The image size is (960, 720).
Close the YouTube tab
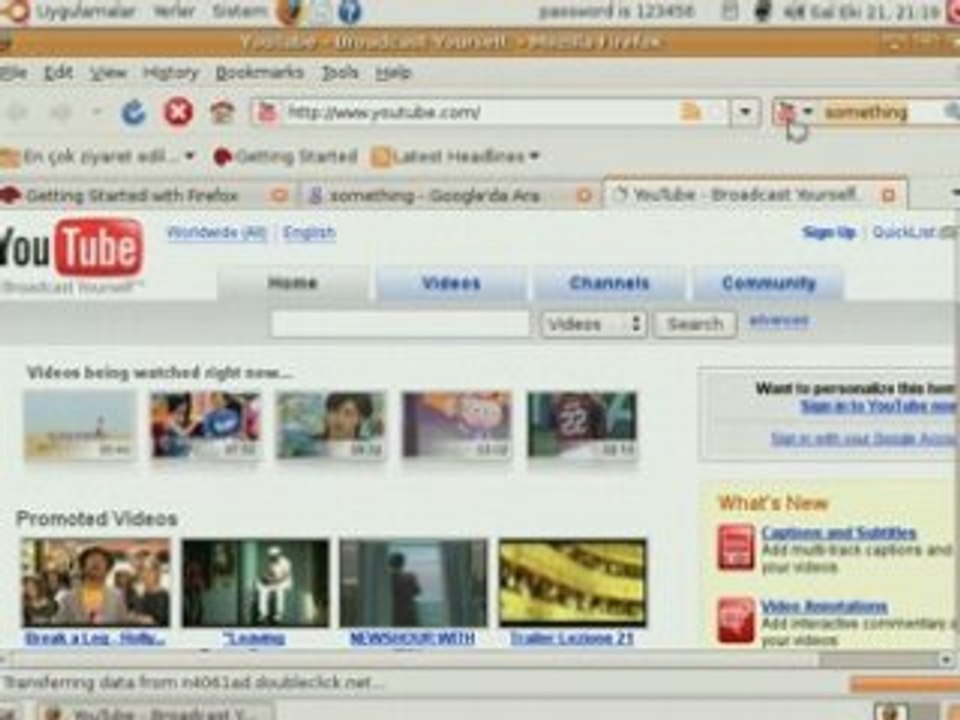tap(888, 195)
